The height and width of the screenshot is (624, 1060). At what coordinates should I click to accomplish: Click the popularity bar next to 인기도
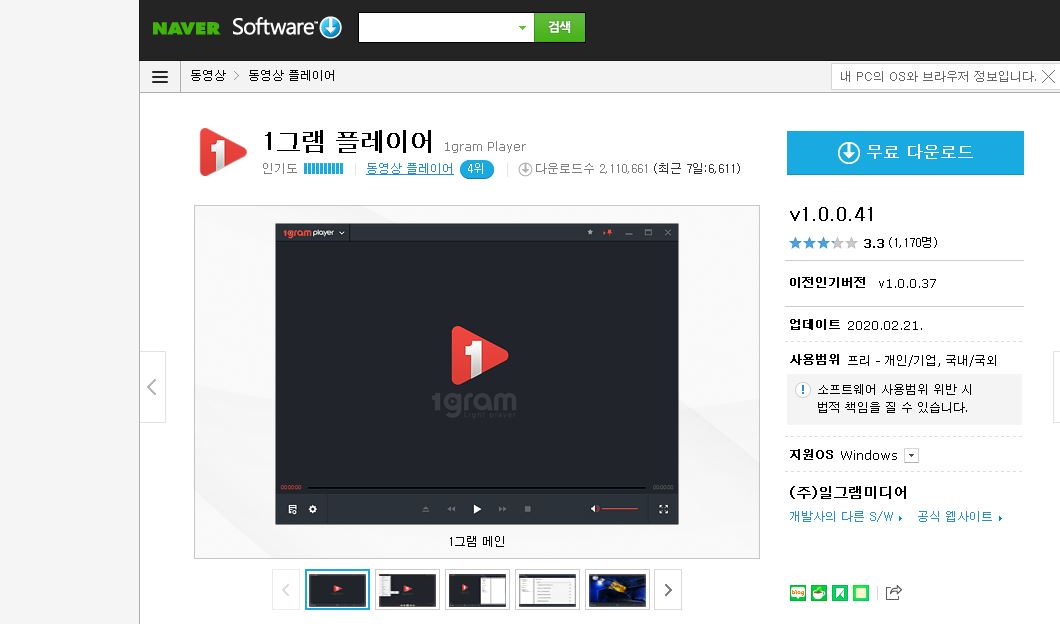click(x=323, y=168)
